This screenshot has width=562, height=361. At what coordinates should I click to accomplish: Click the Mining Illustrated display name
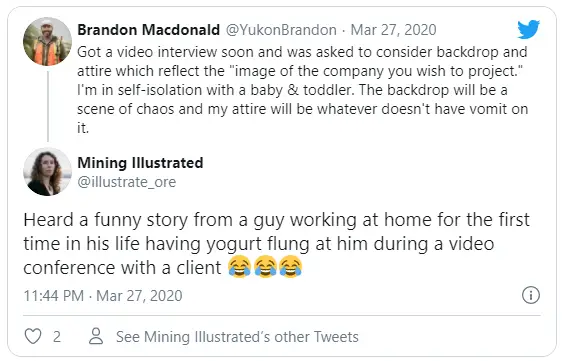140,163
